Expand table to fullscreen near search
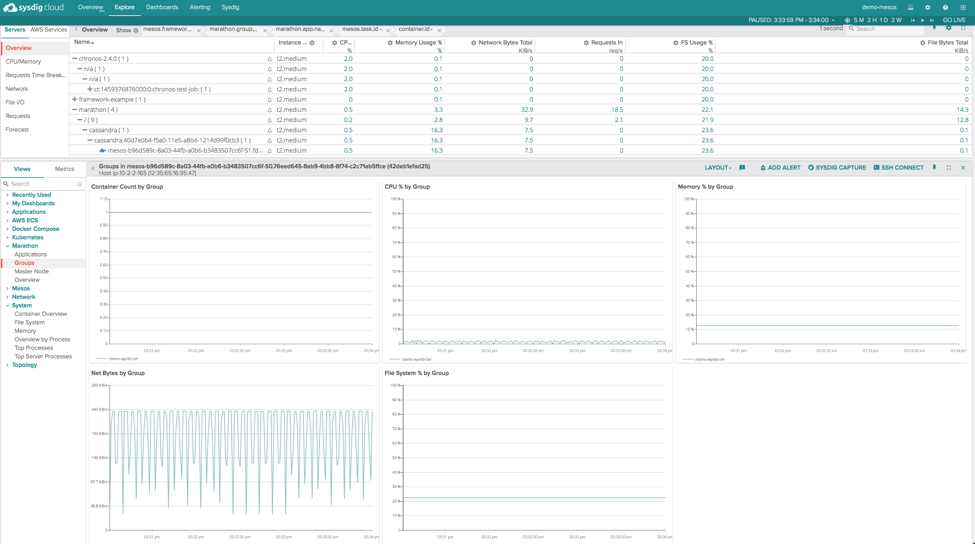975x544 pixels. 963,28
